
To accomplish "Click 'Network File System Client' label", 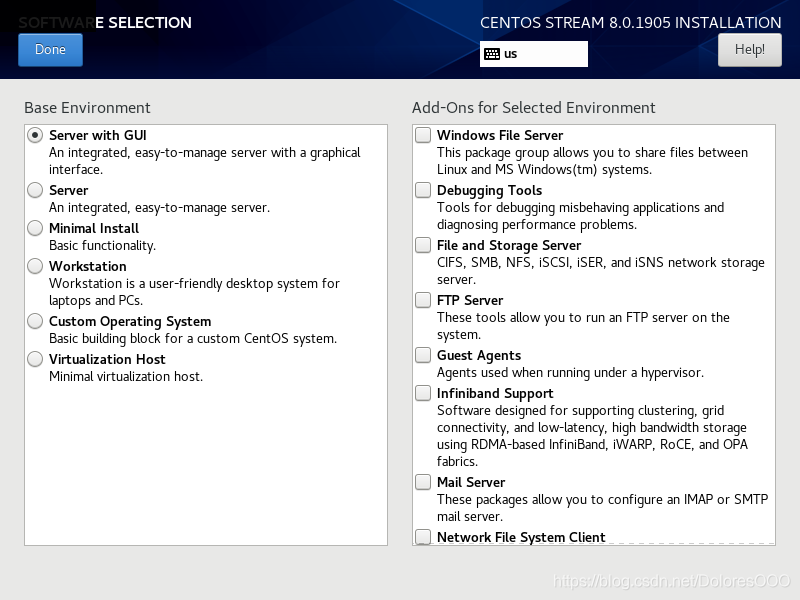I will click(x=521, y=537).
